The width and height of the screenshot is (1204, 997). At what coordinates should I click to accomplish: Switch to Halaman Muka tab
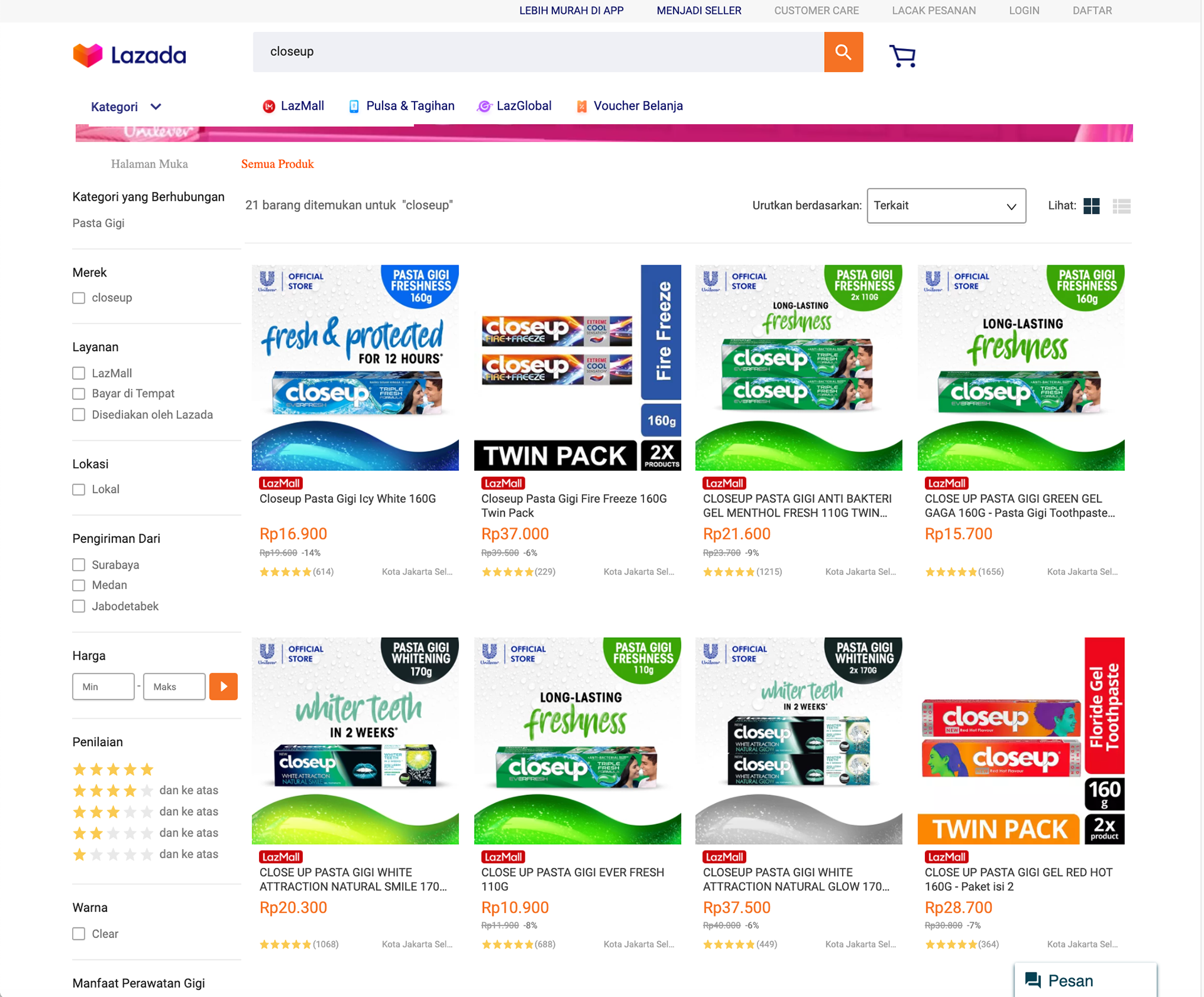tap(149, 164)
